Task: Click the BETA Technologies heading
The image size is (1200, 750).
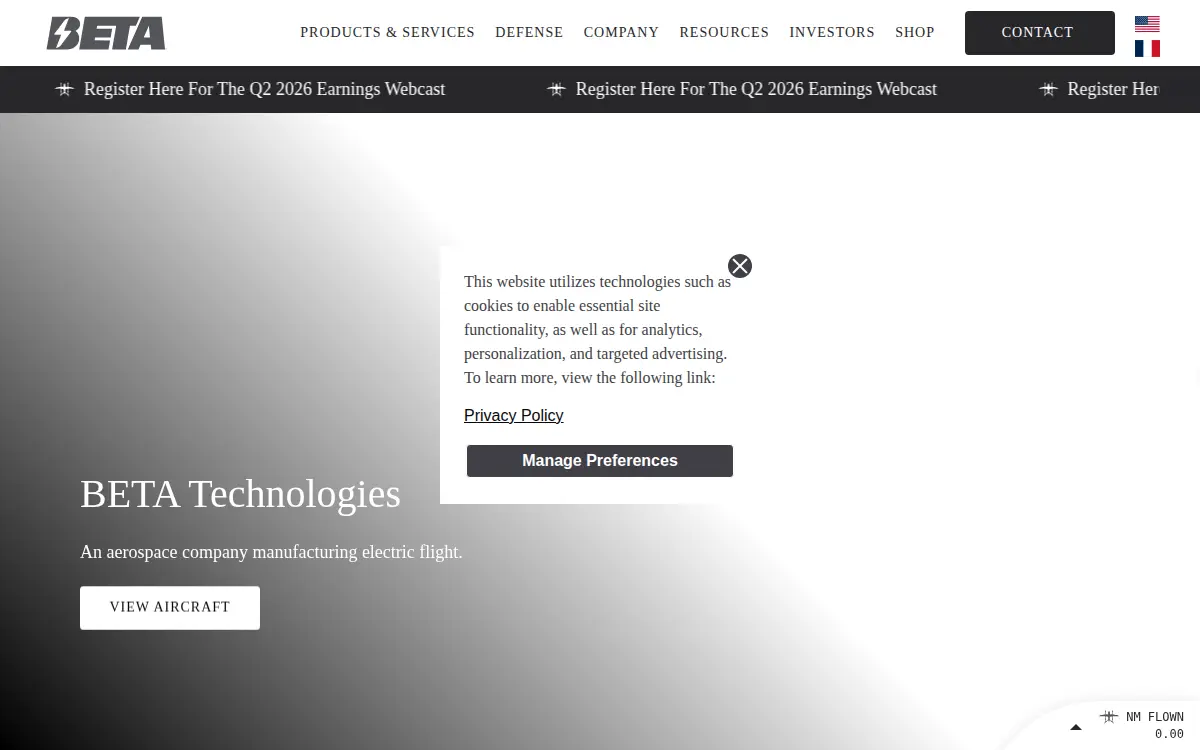Action: 240,494
